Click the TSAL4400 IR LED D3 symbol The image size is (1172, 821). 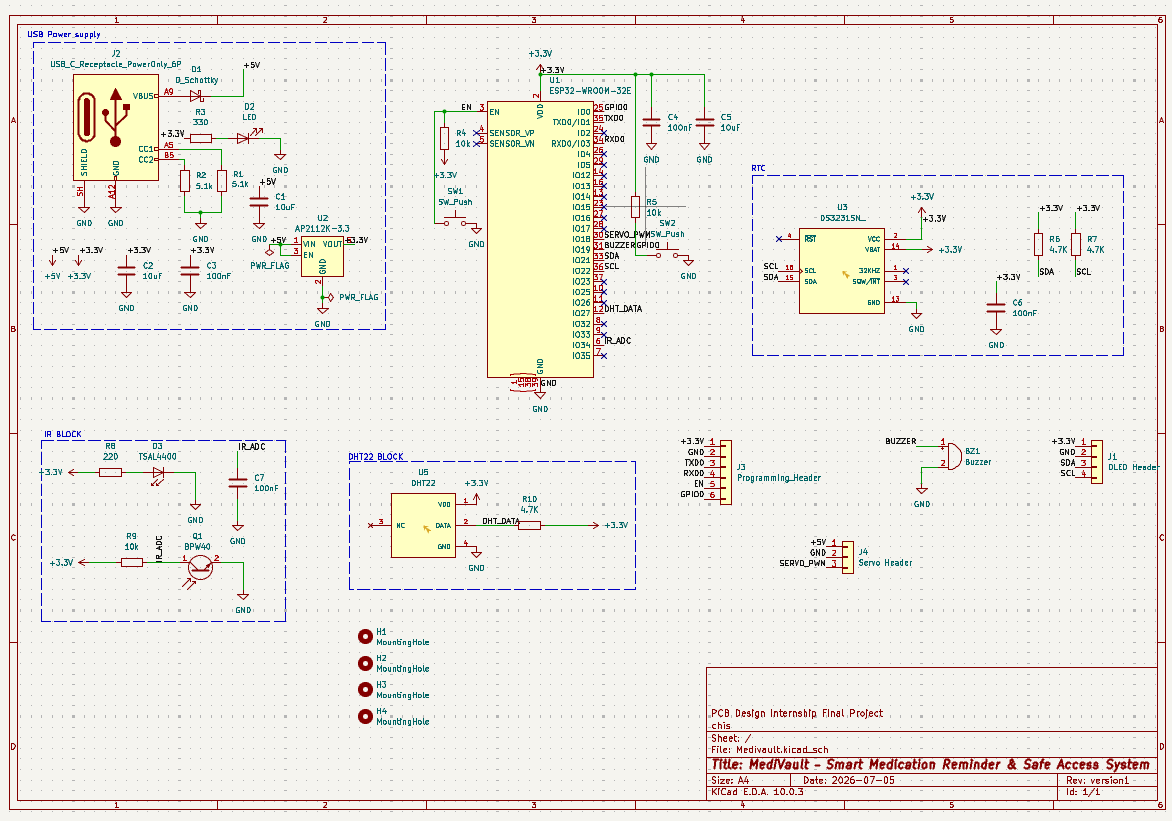tap(158, 474)
